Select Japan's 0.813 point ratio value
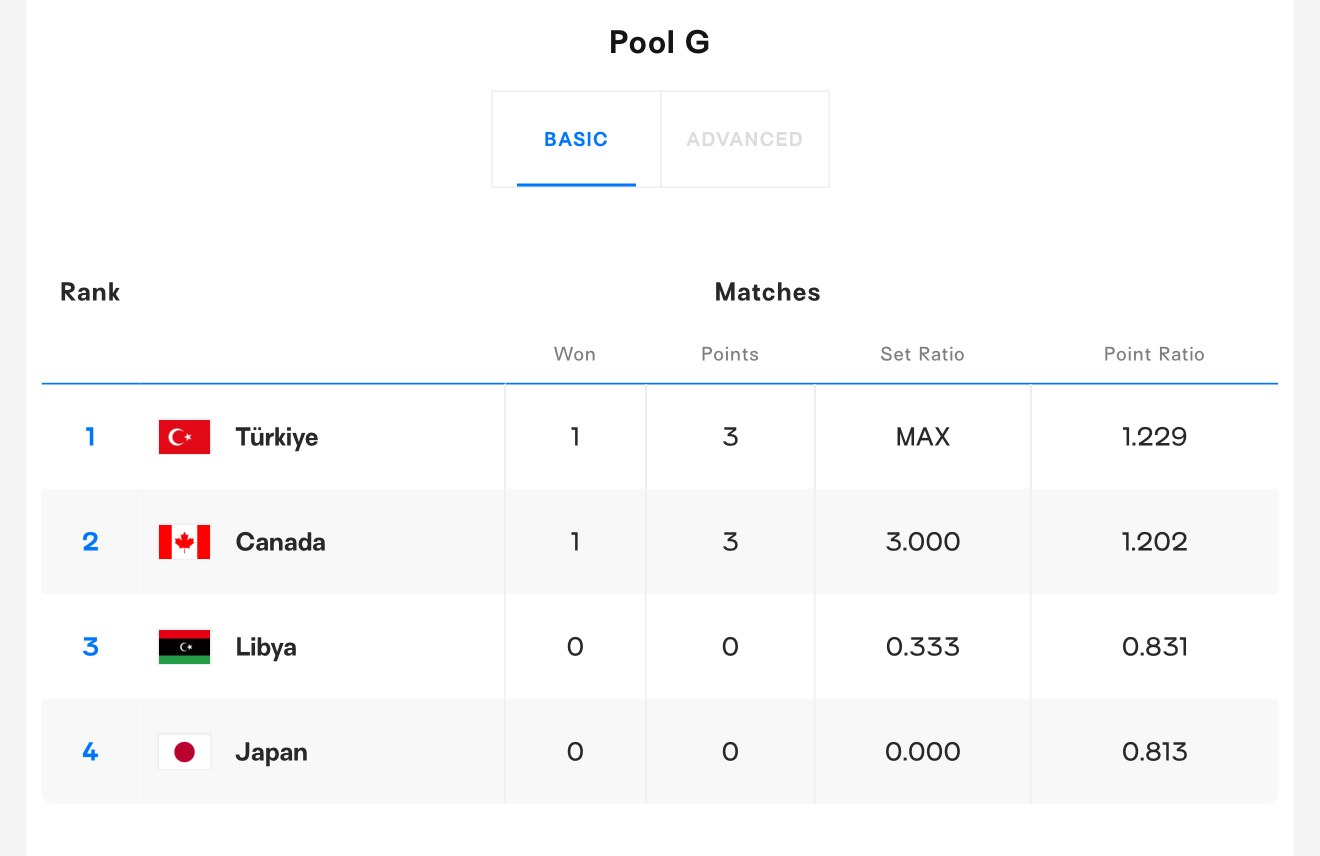 [x=1155, y=752]
